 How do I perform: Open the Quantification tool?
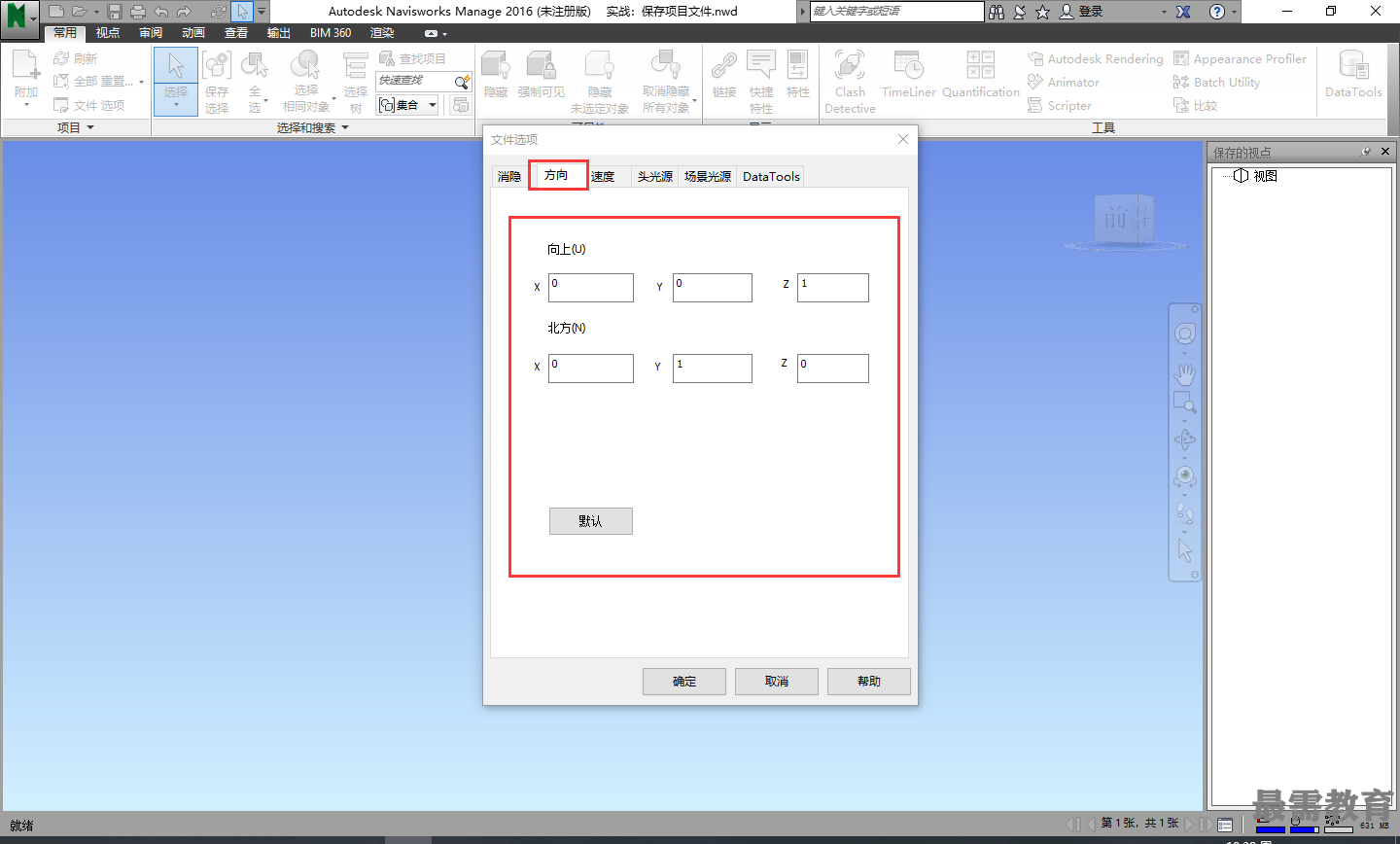click(x=981, y=76)
